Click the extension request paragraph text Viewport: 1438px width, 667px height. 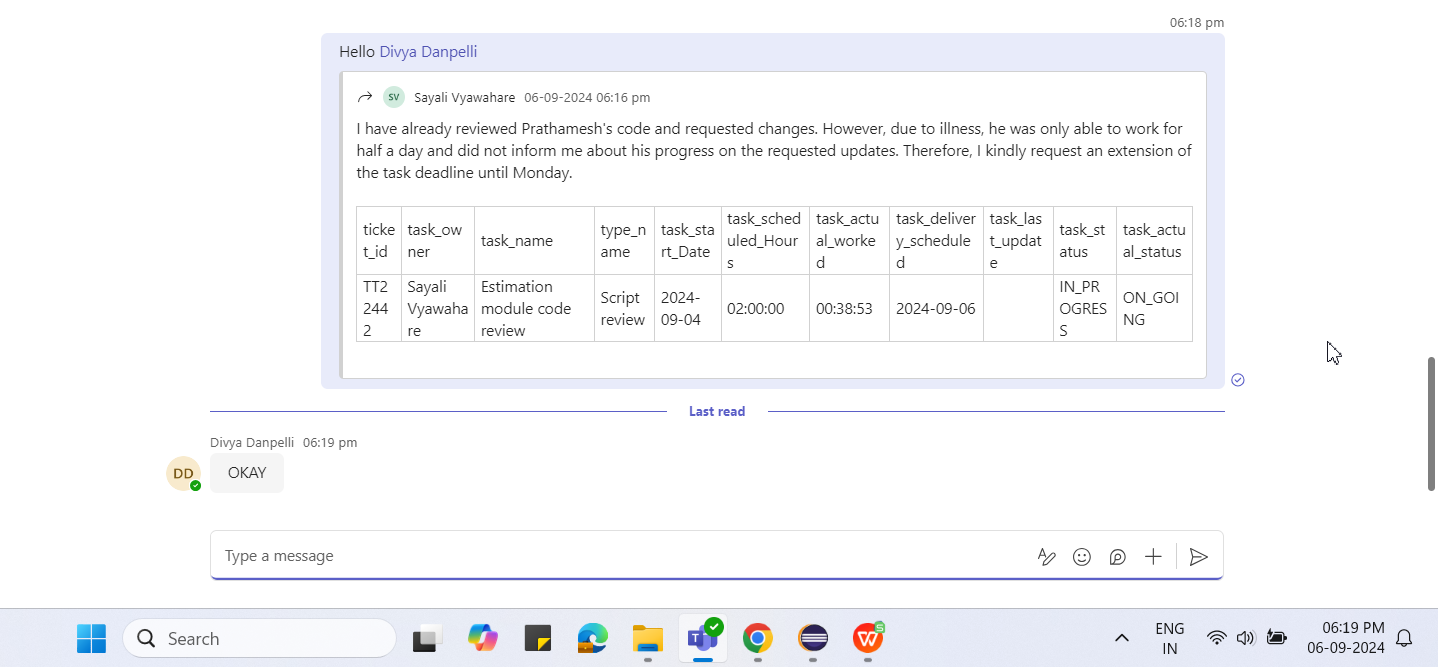774,151
